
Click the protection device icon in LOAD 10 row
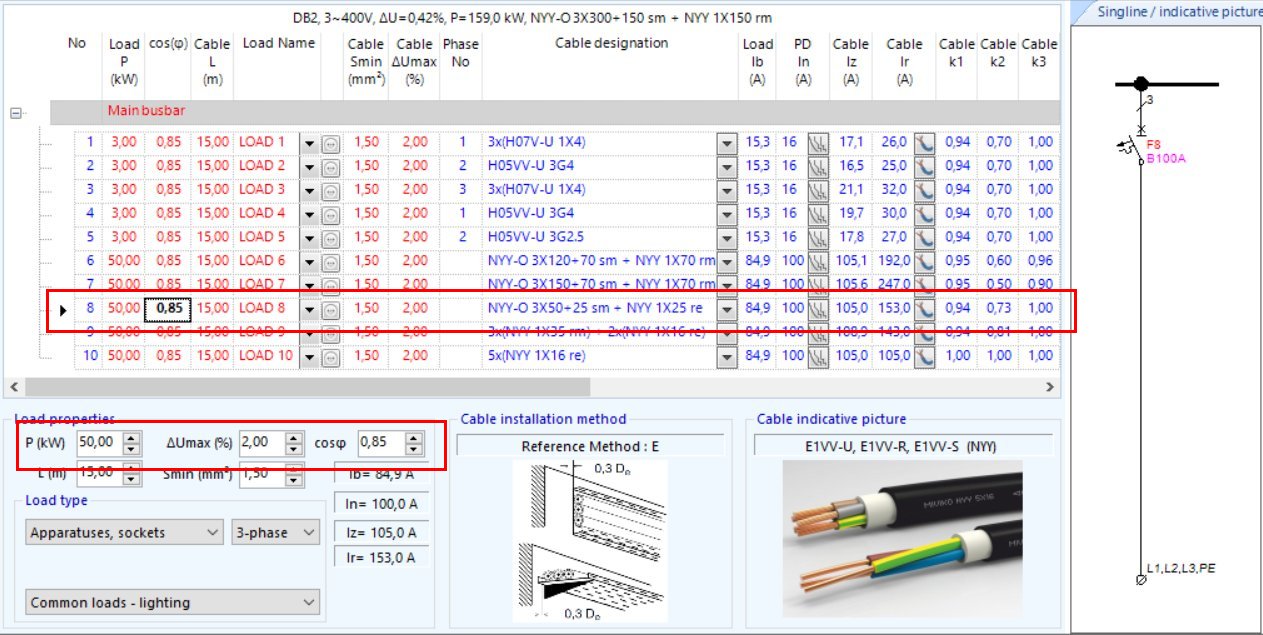tap(818, 356)
